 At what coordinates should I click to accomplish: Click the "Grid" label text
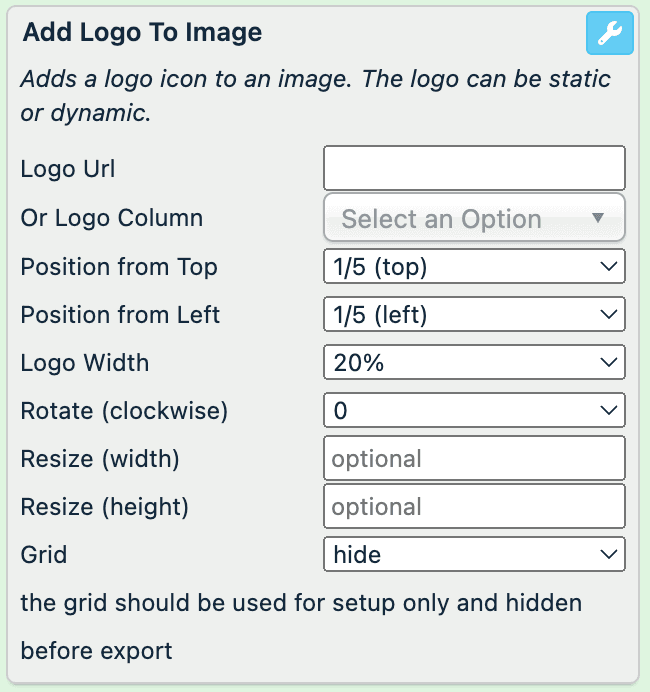coord(43,553)
